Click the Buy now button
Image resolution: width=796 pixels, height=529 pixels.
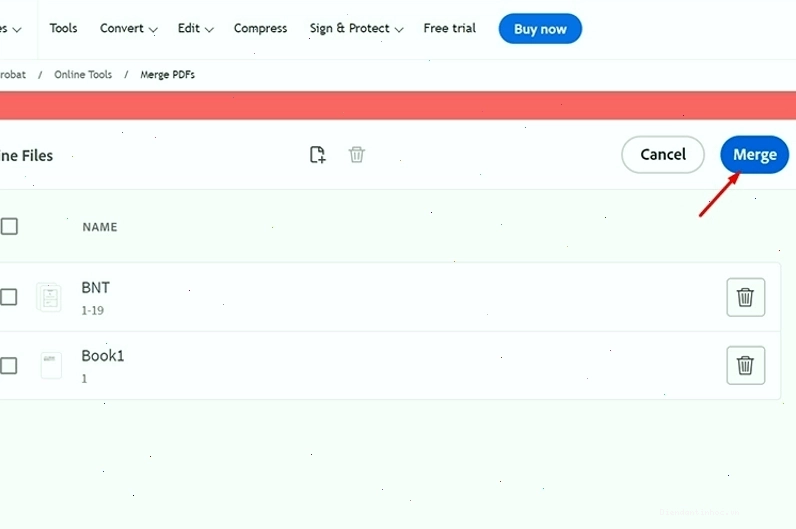540,29
